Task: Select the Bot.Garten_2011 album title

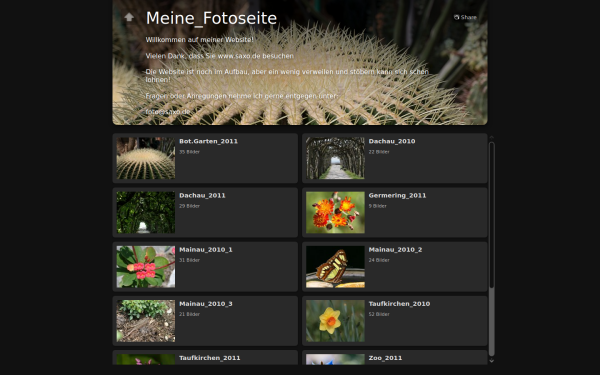Action: (x=208, y=141)
